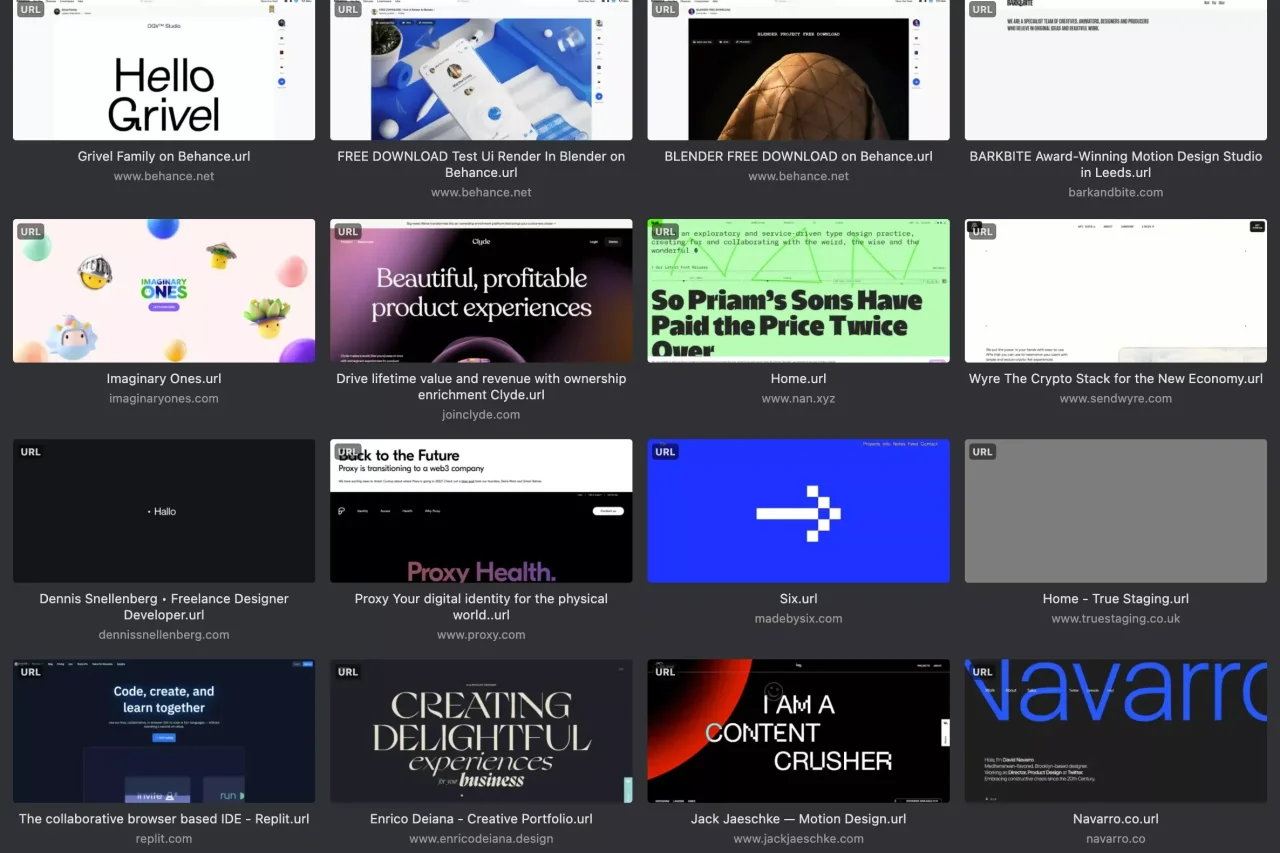Open the Test Ui Render In Blender thumbnail

(x=481, y=70)
